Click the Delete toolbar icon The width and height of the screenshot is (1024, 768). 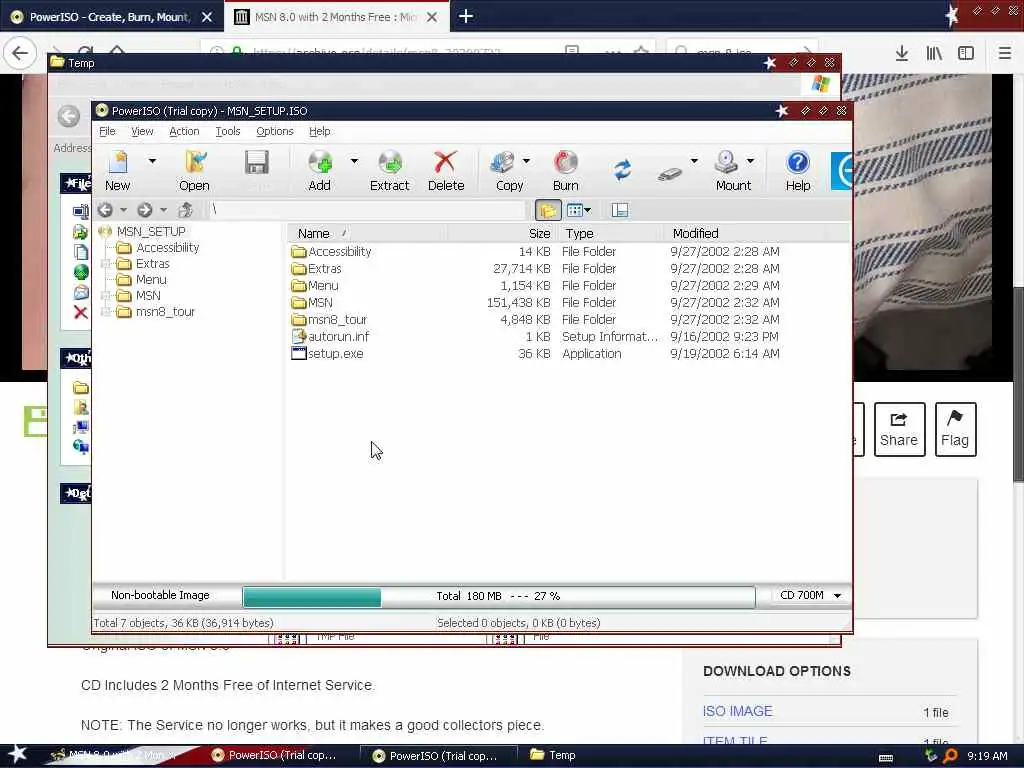446,171
